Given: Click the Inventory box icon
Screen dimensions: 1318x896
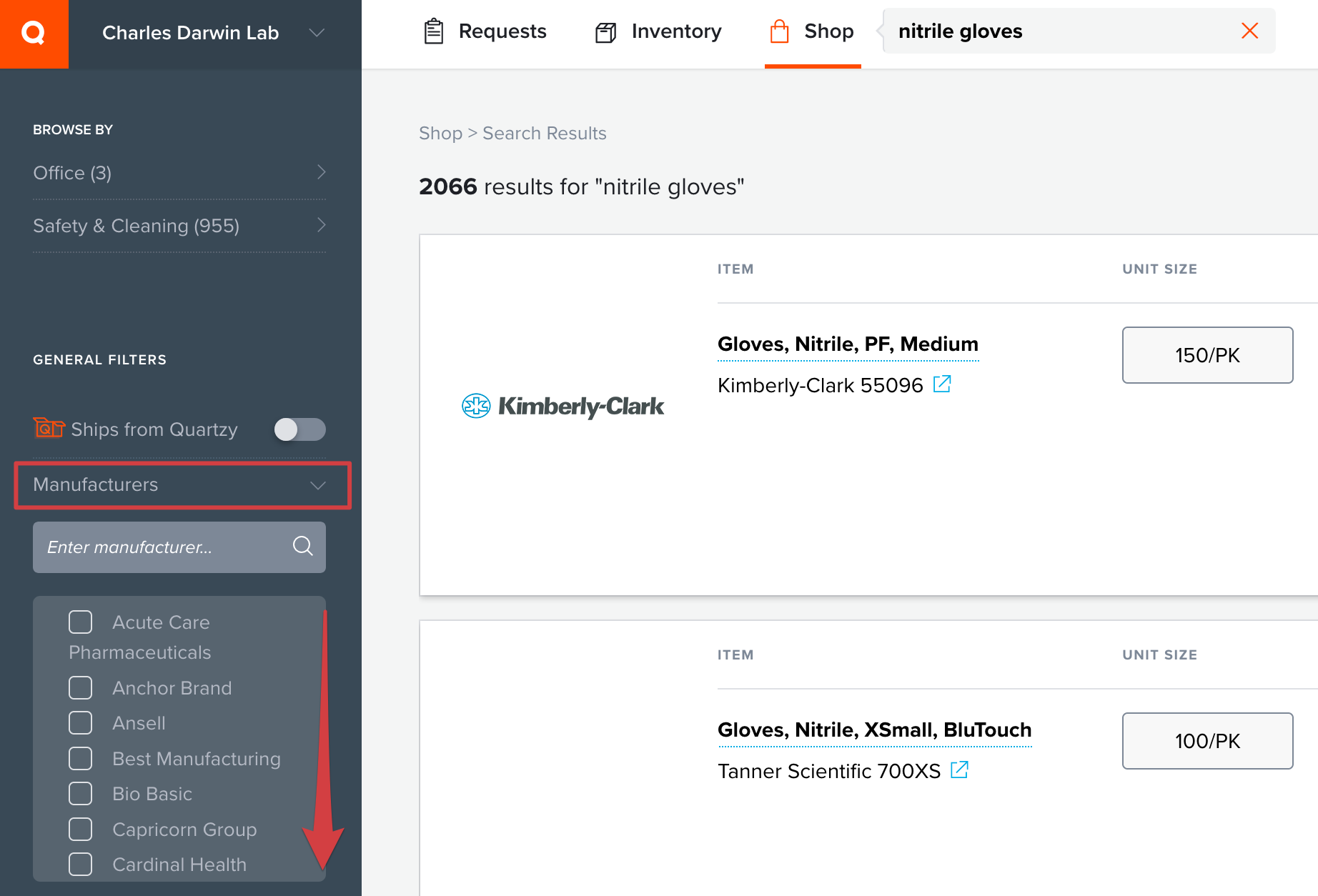Looking at the screenshot, I should 606,32.
